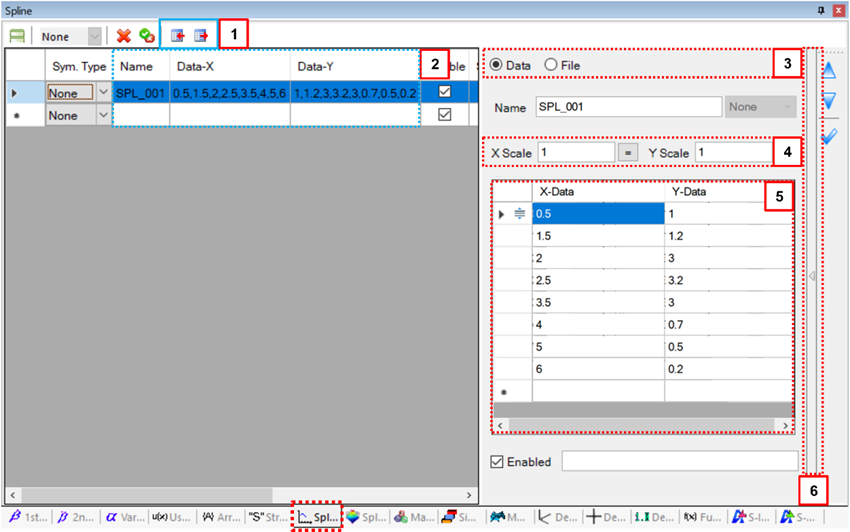Select the SPL_001 name cell

[x=140, y=93]
